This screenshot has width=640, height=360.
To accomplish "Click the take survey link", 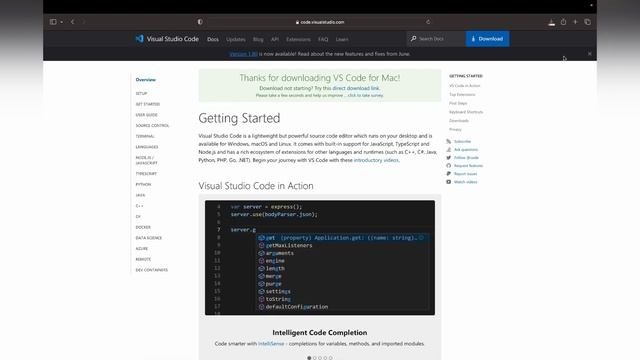I will point(365,96).
